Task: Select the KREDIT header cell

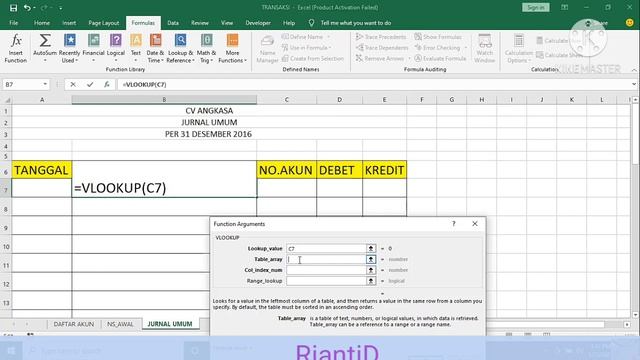Action: tap(384, 170)
